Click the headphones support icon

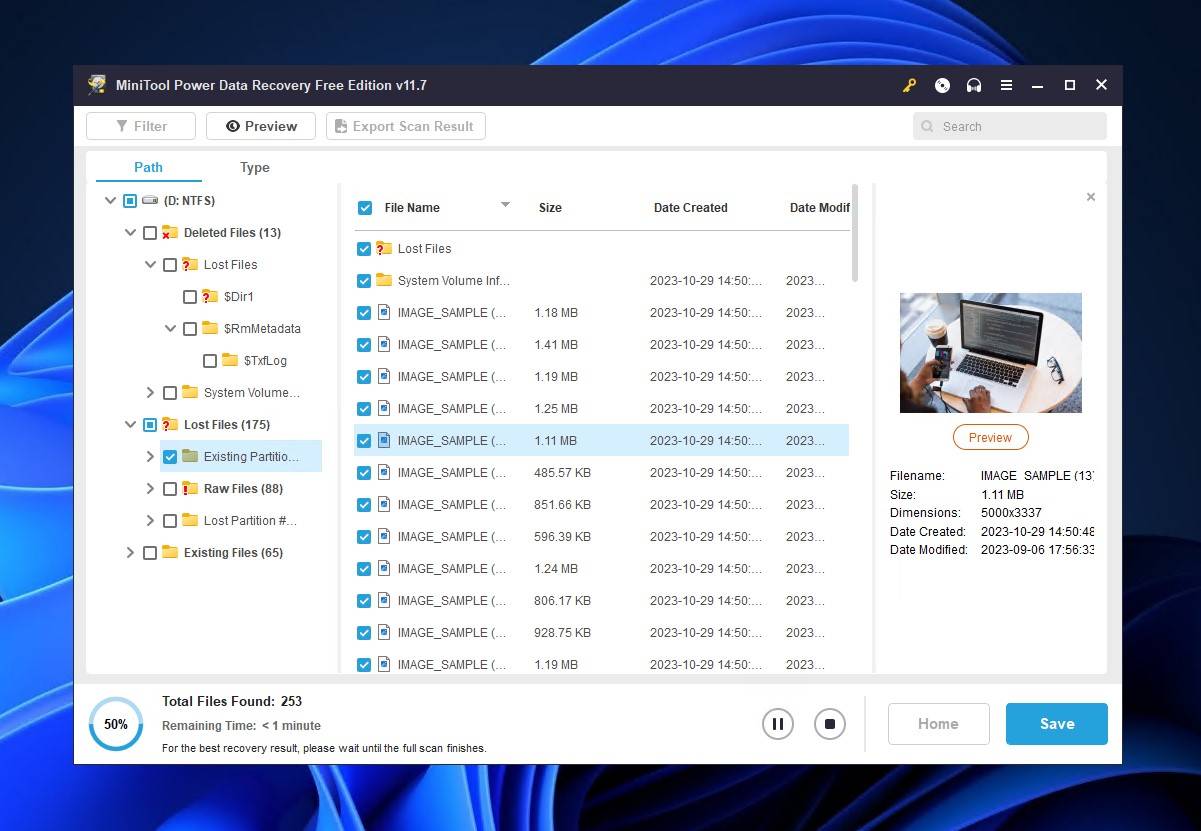tap(974, 85)
